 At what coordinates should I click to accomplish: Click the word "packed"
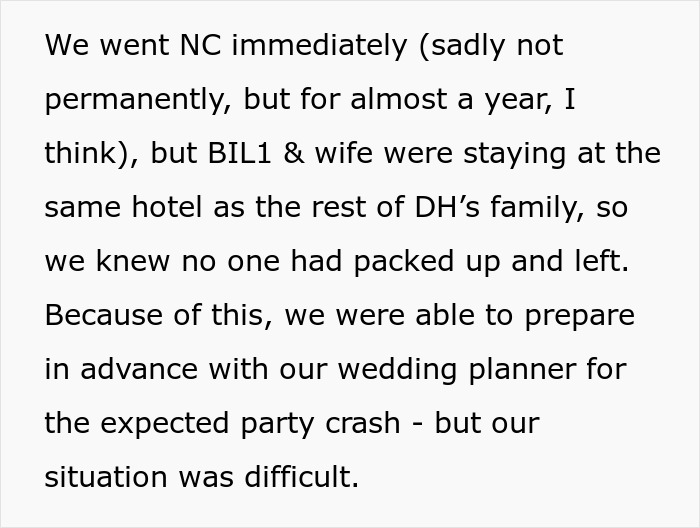[x=404, y=262]
